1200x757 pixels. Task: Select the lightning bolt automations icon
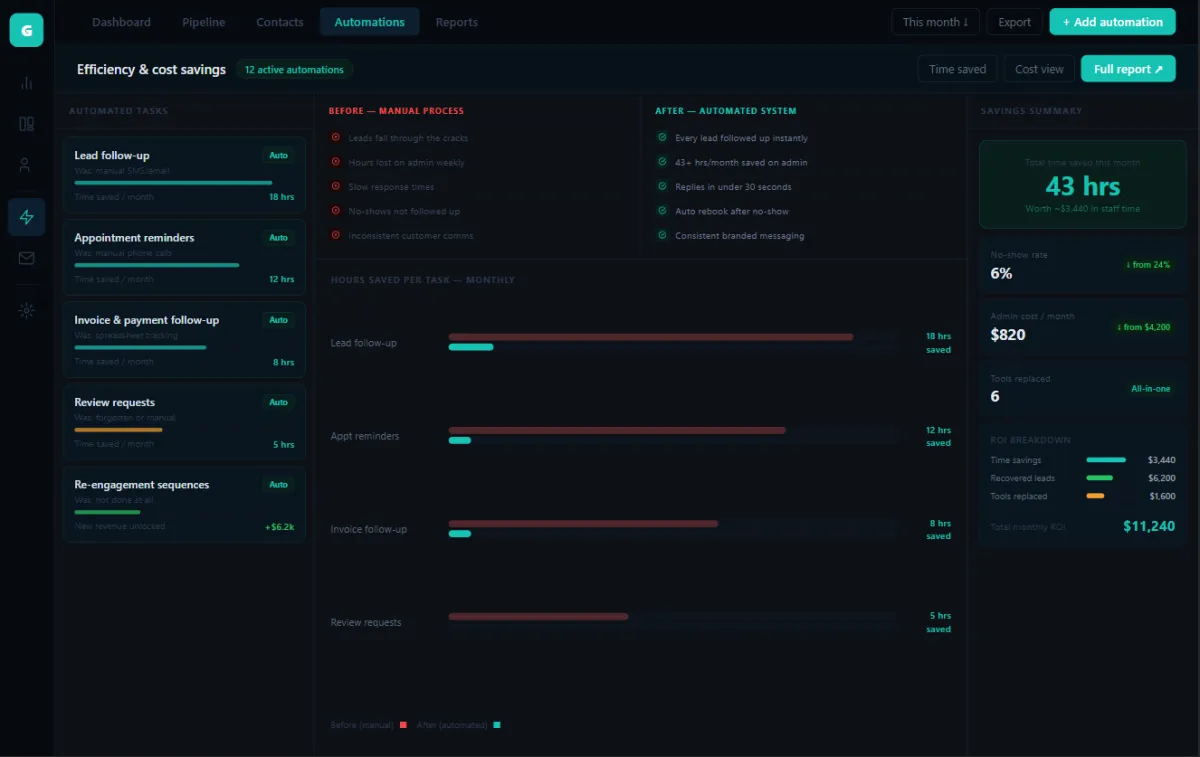[x=26, y=217]
